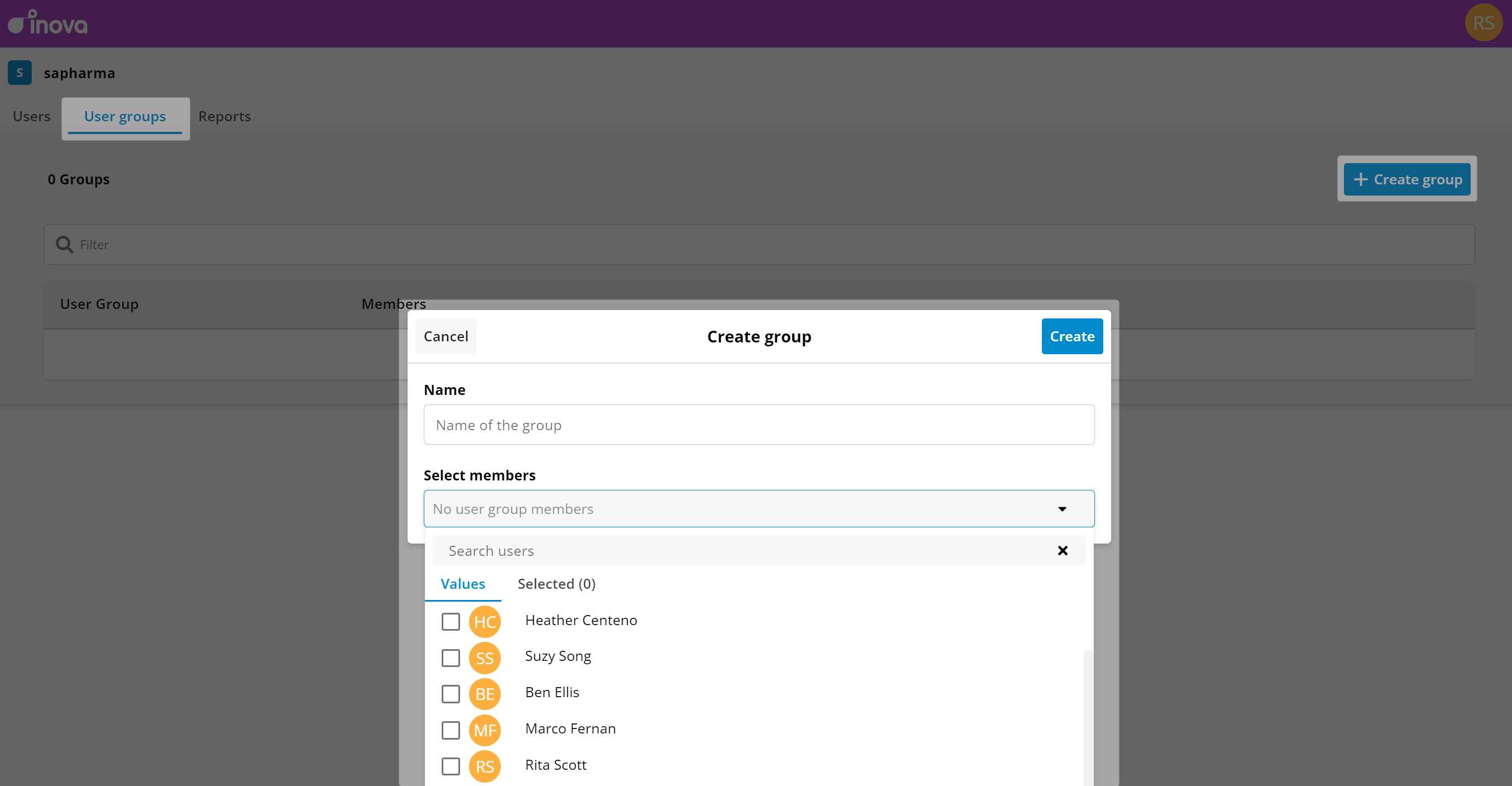Click the sapharma workspace name
This screenshot has width=1512, height=786.
click(x=79, y=73)
